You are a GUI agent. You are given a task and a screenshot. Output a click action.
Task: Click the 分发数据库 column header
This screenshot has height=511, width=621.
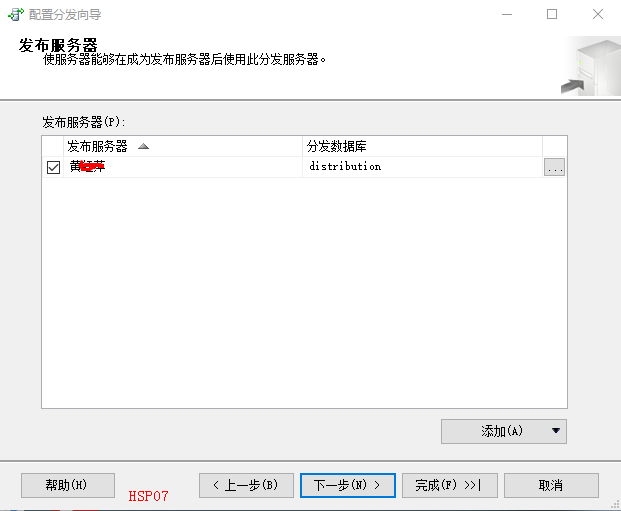pyautogui.click(x=422, y=146)
